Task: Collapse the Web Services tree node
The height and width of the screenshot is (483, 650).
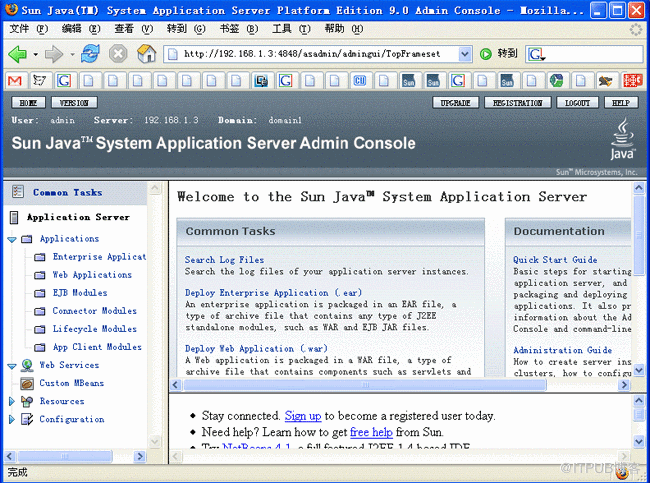Action: click(x=12, y=366)
